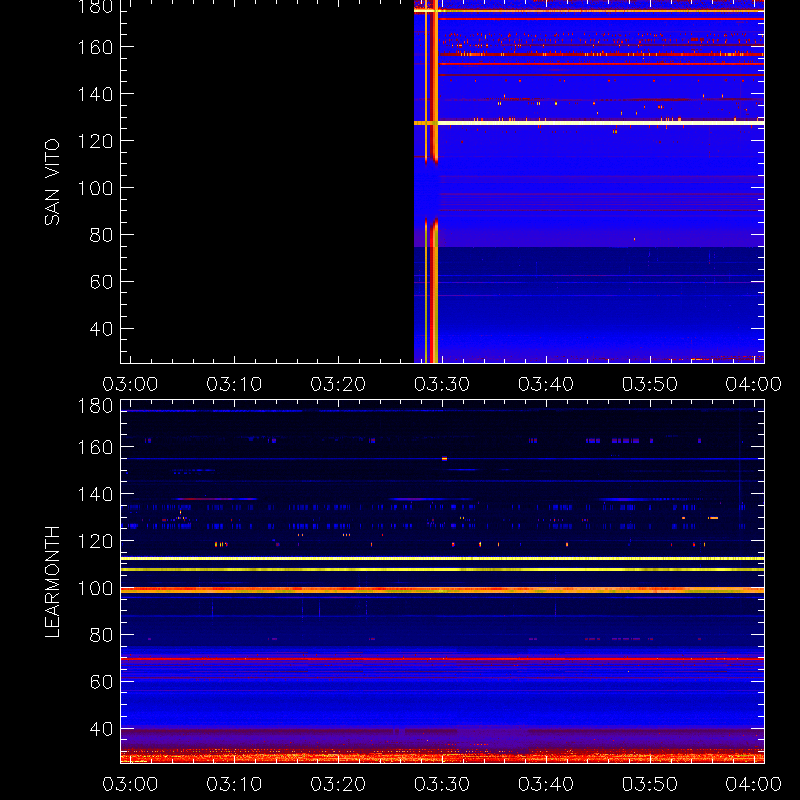Click the 160 frequency label in the Learmonth panel
The image size is (800, 800).
click(x=95, y=447)
